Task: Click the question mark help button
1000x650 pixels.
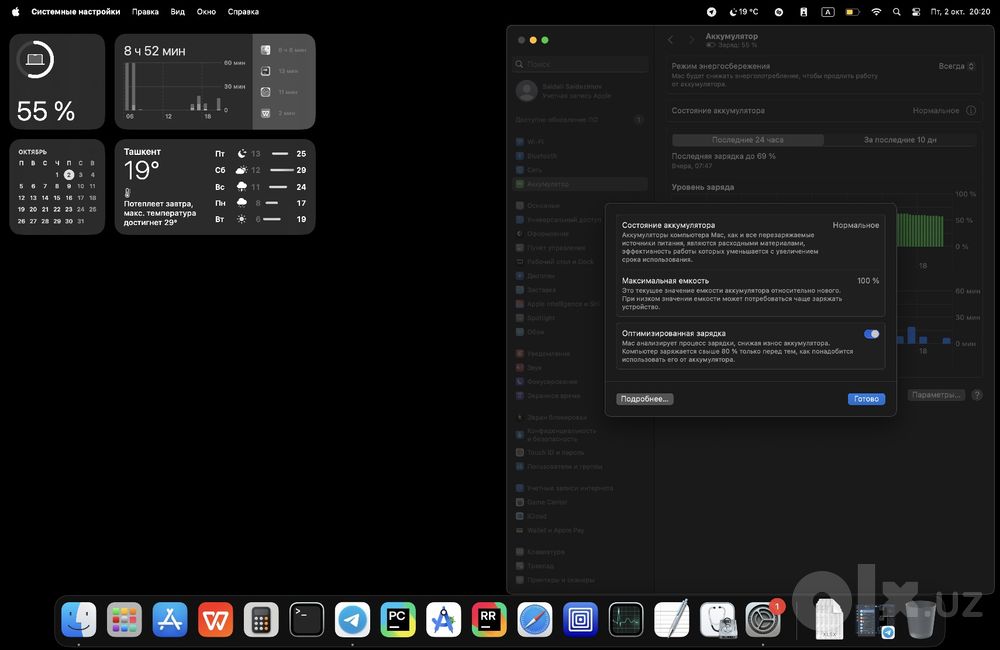Action: click(x=976, y=395)
